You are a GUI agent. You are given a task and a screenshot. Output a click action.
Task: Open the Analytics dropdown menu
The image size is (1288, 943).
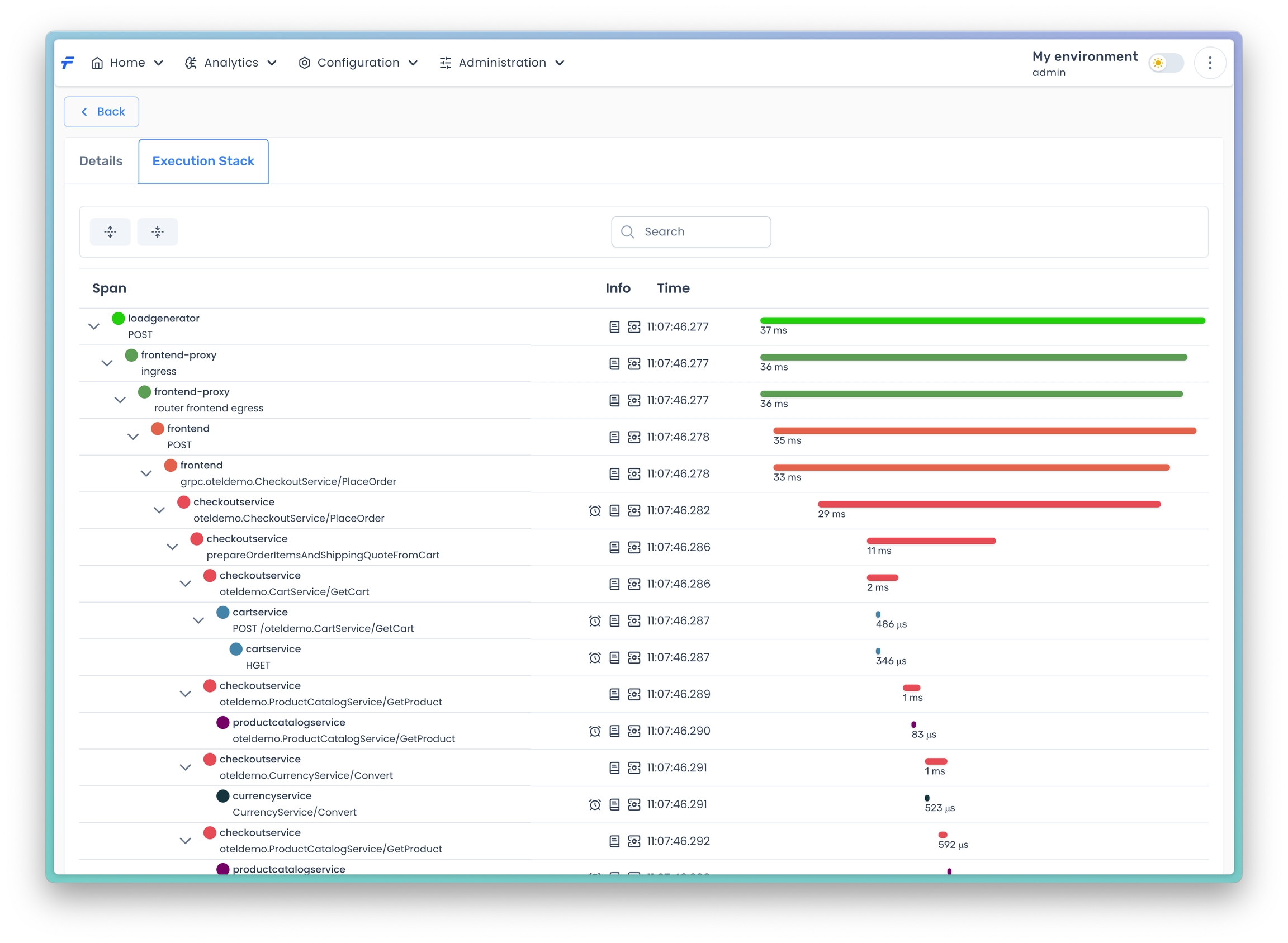231,63
